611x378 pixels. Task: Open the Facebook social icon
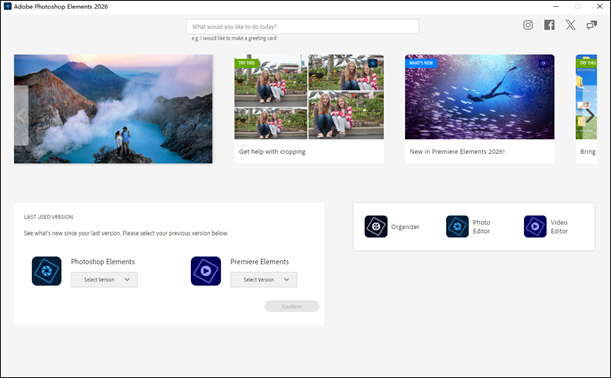click(549, 25)
